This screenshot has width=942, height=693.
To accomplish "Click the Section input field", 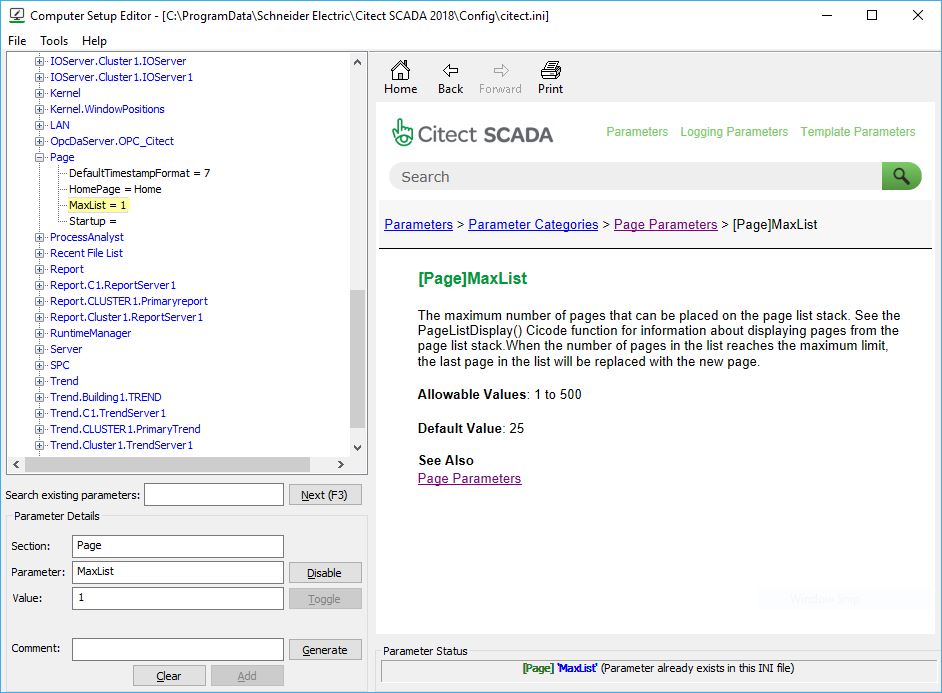I will coord(178,546).
